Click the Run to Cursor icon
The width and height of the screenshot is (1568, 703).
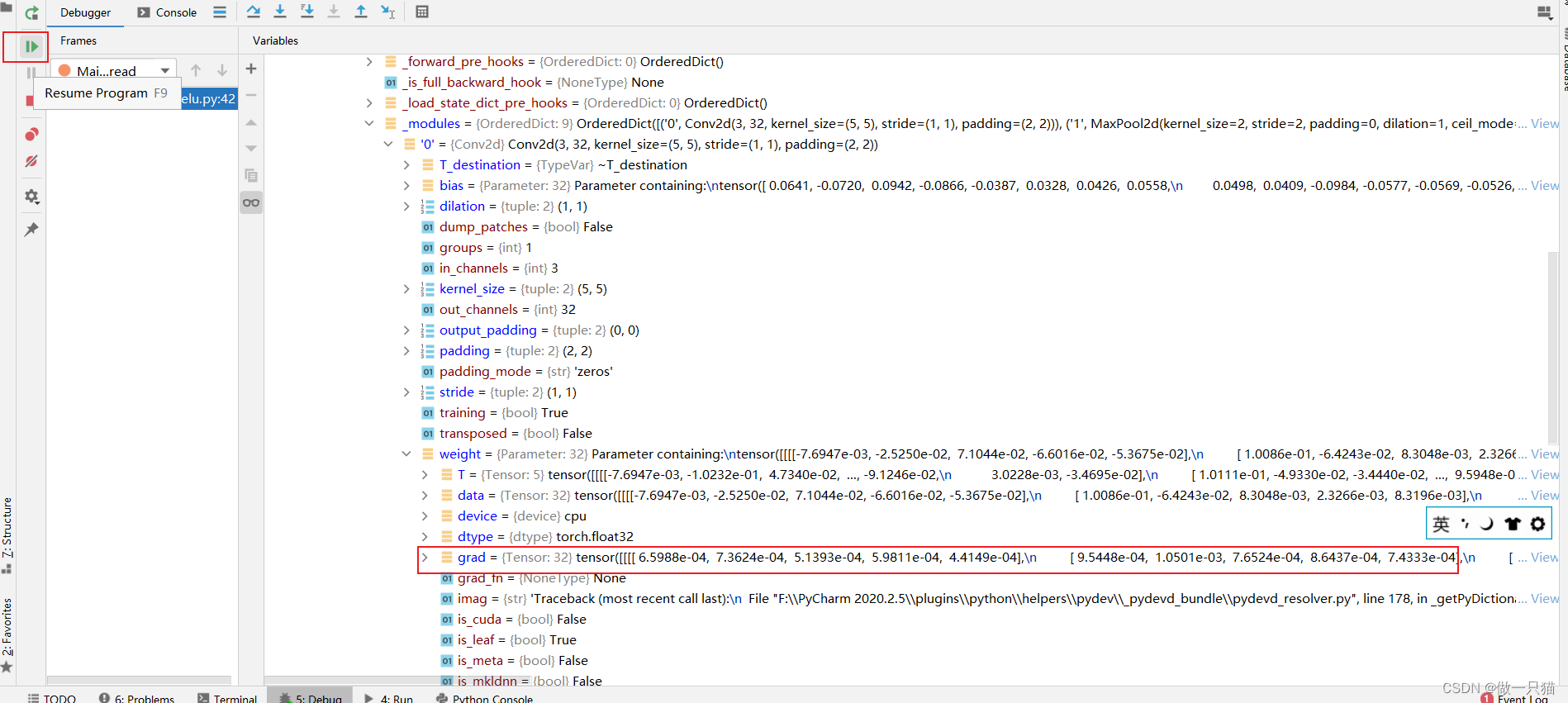point(387,12)
